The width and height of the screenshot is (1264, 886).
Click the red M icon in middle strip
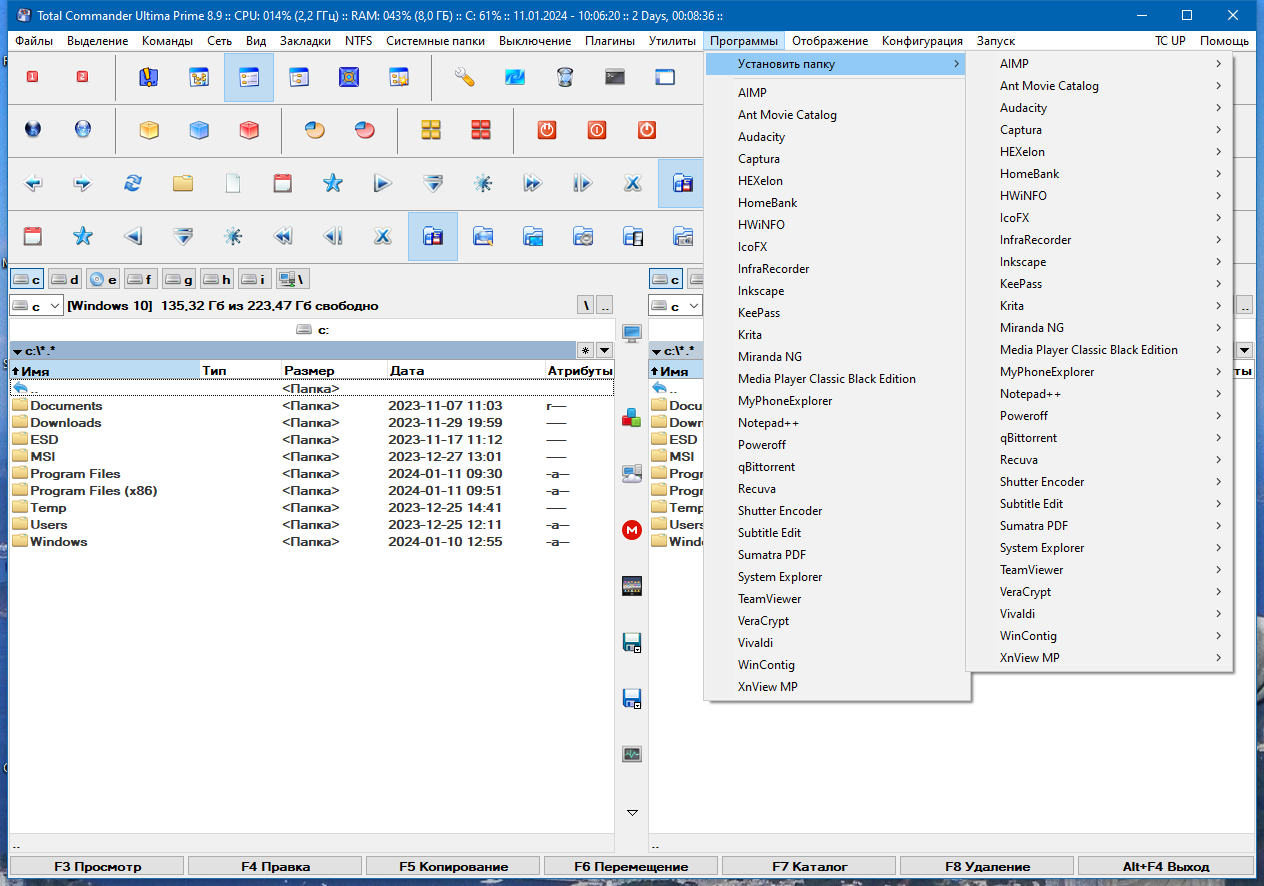coord(631,530)
